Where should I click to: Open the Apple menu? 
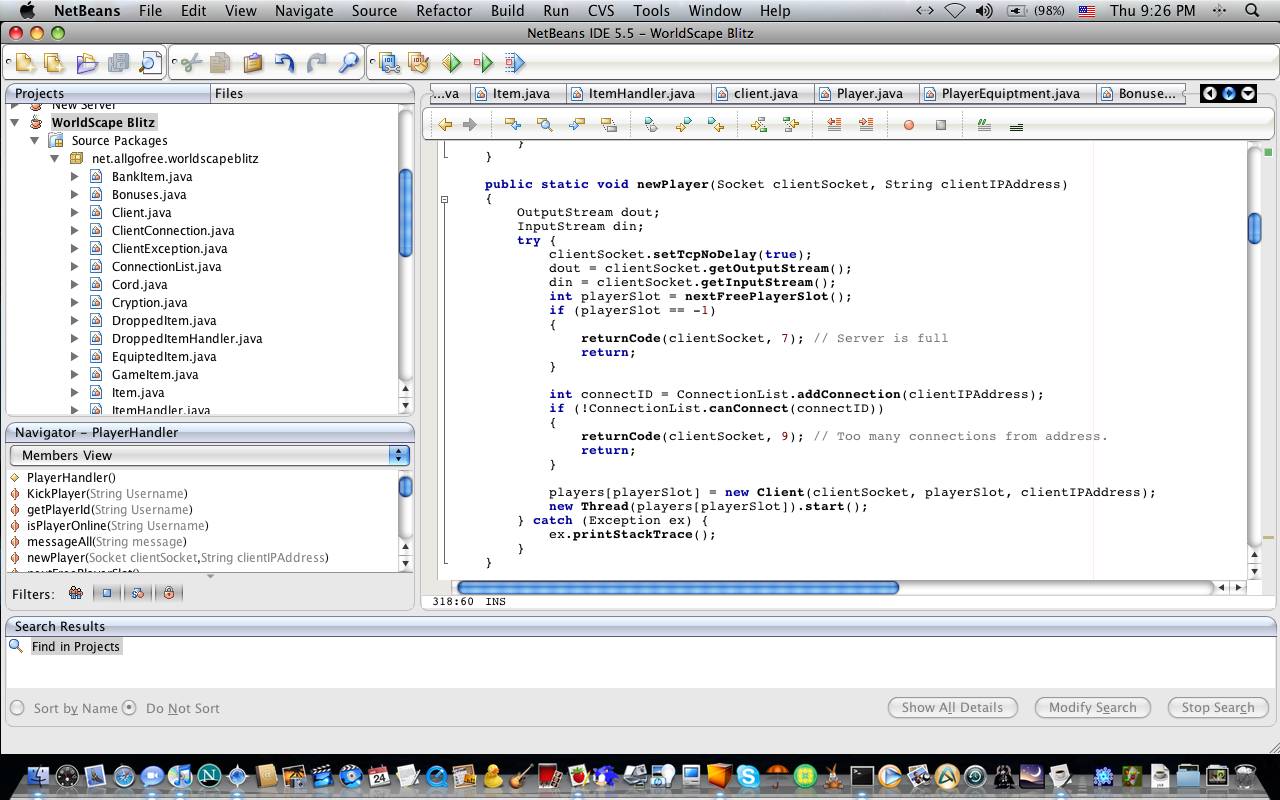27,11
